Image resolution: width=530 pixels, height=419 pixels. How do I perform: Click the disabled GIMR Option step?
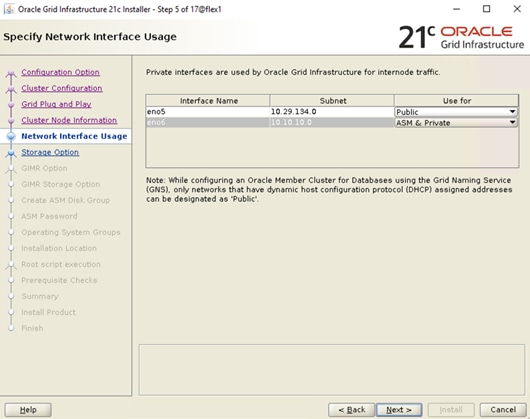[x=44, y=168]
